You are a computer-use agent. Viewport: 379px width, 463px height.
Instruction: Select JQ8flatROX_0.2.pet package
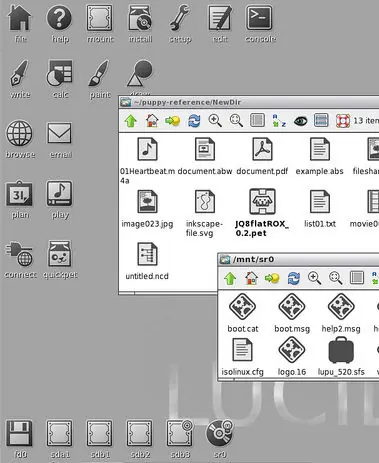point(262,213)
